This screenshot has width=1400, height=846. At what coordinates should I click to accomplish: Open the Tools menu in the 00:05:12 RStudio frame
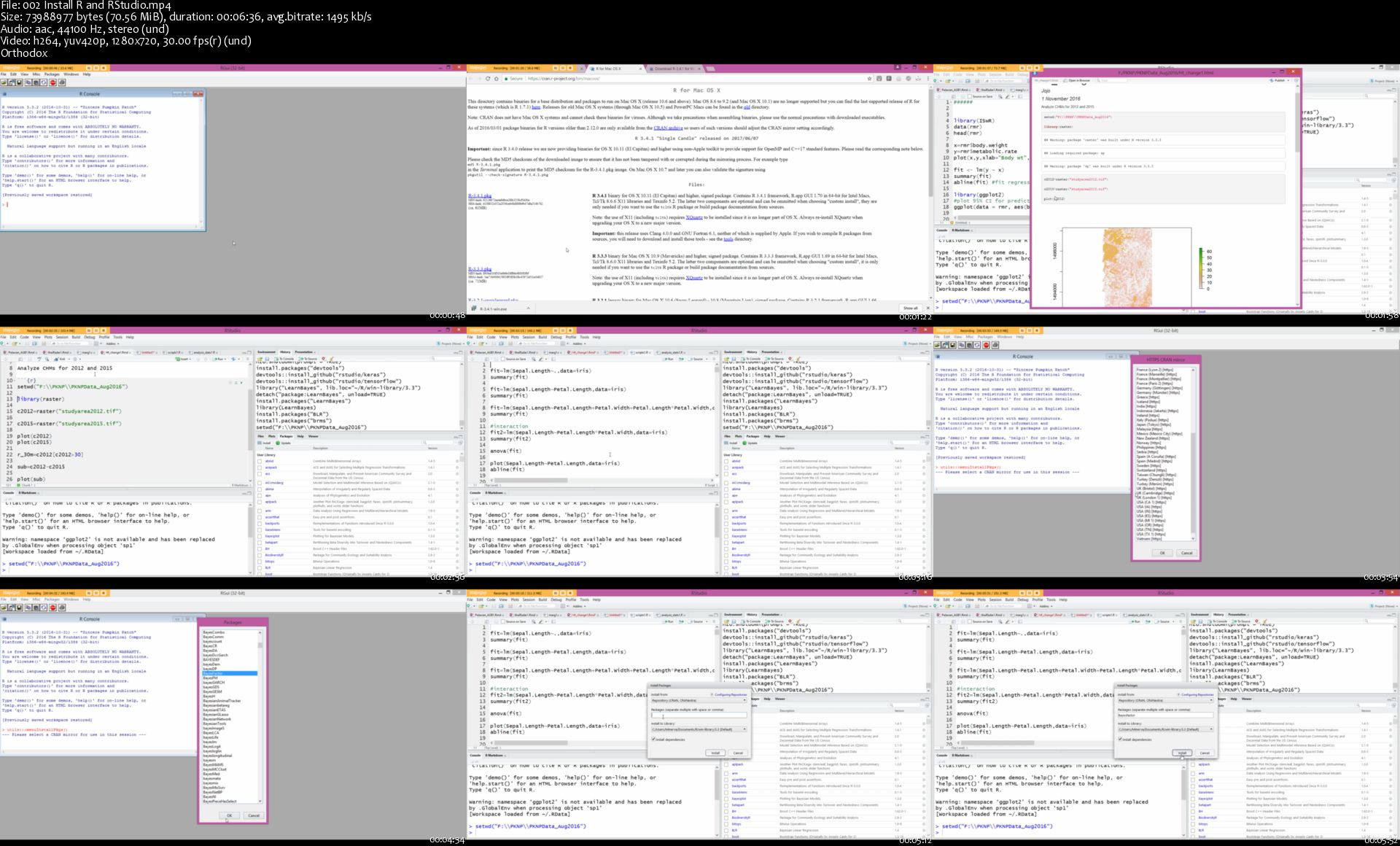[585, 599]
